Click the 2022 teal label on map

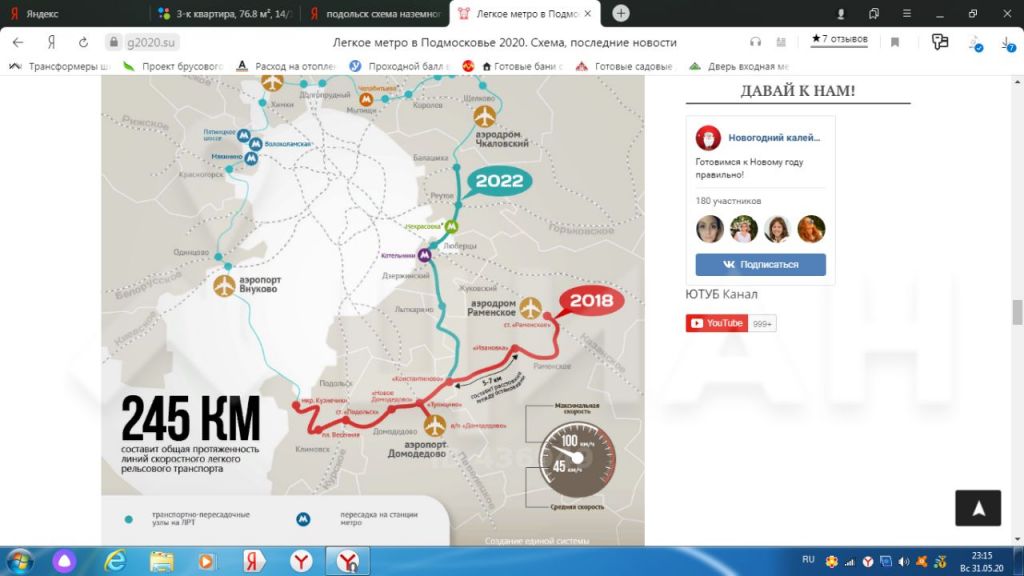click(499, 181)
